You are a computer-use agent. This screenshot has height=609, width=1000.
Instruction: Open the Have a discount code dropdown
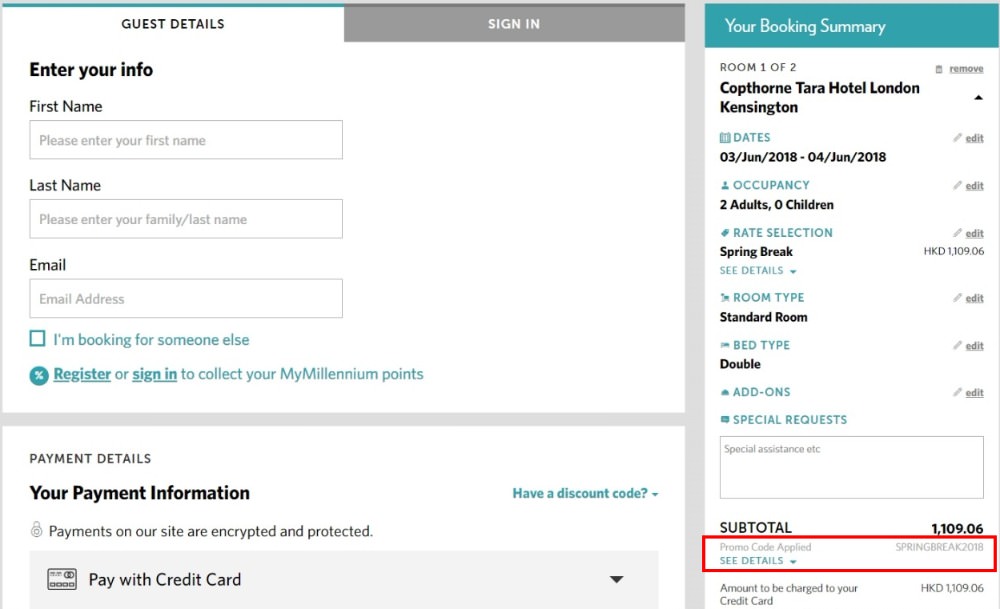[585, 493]
